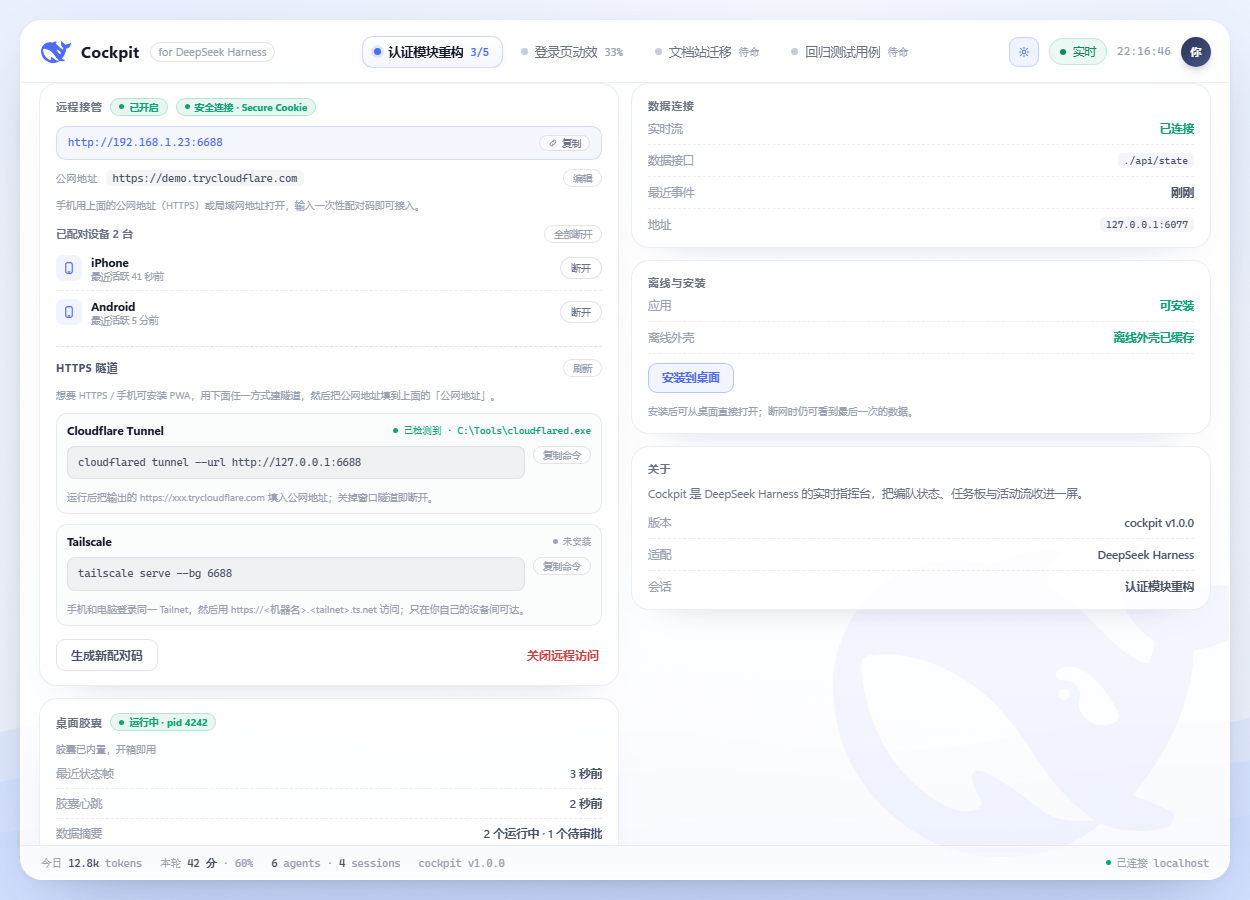Click the 安全连接 · Secure Cookie badge

[x=246, y=107]
